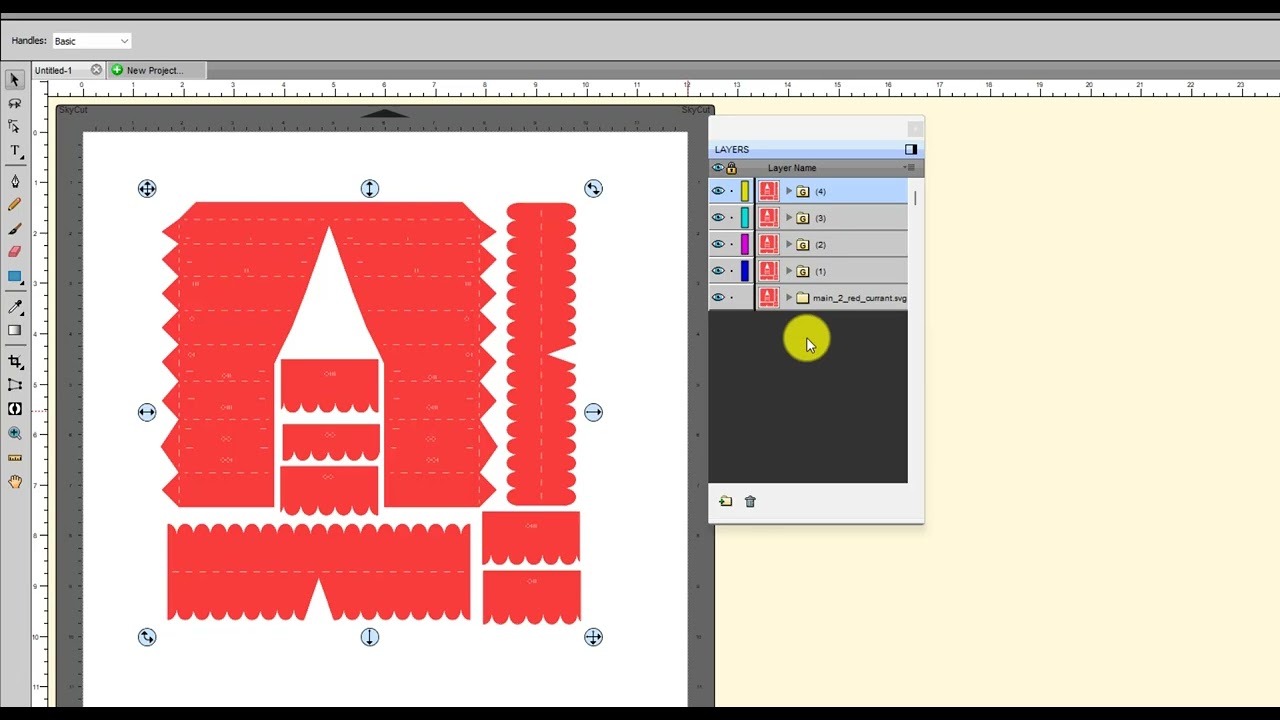Select the Lasso selection tool
The height and width of the screenshot is (720, 1280).
14,103
